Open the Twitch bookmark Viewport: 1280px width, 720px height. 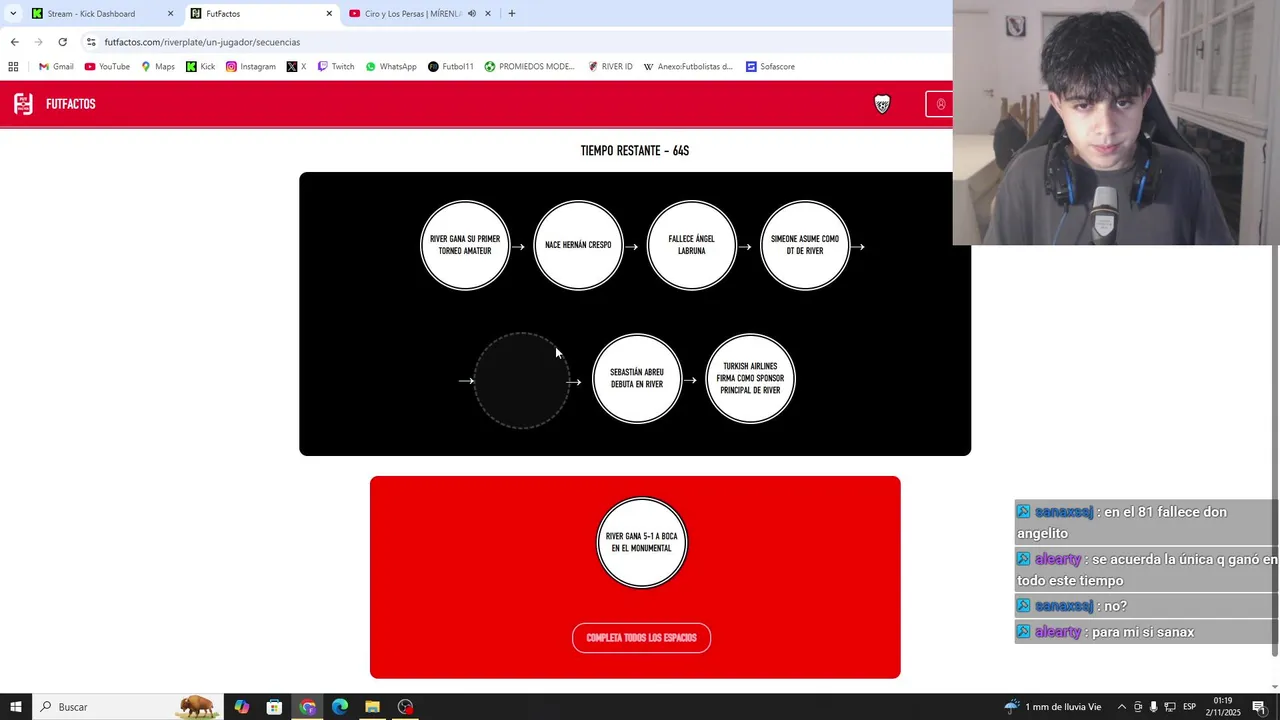[x=335, y=67]
